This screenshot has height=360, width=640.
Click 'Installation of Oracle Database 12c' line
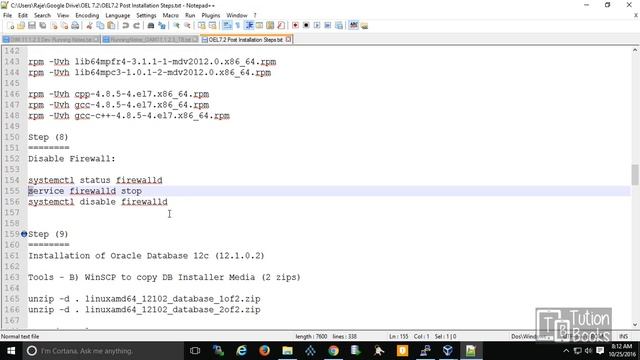coord(146,256)
